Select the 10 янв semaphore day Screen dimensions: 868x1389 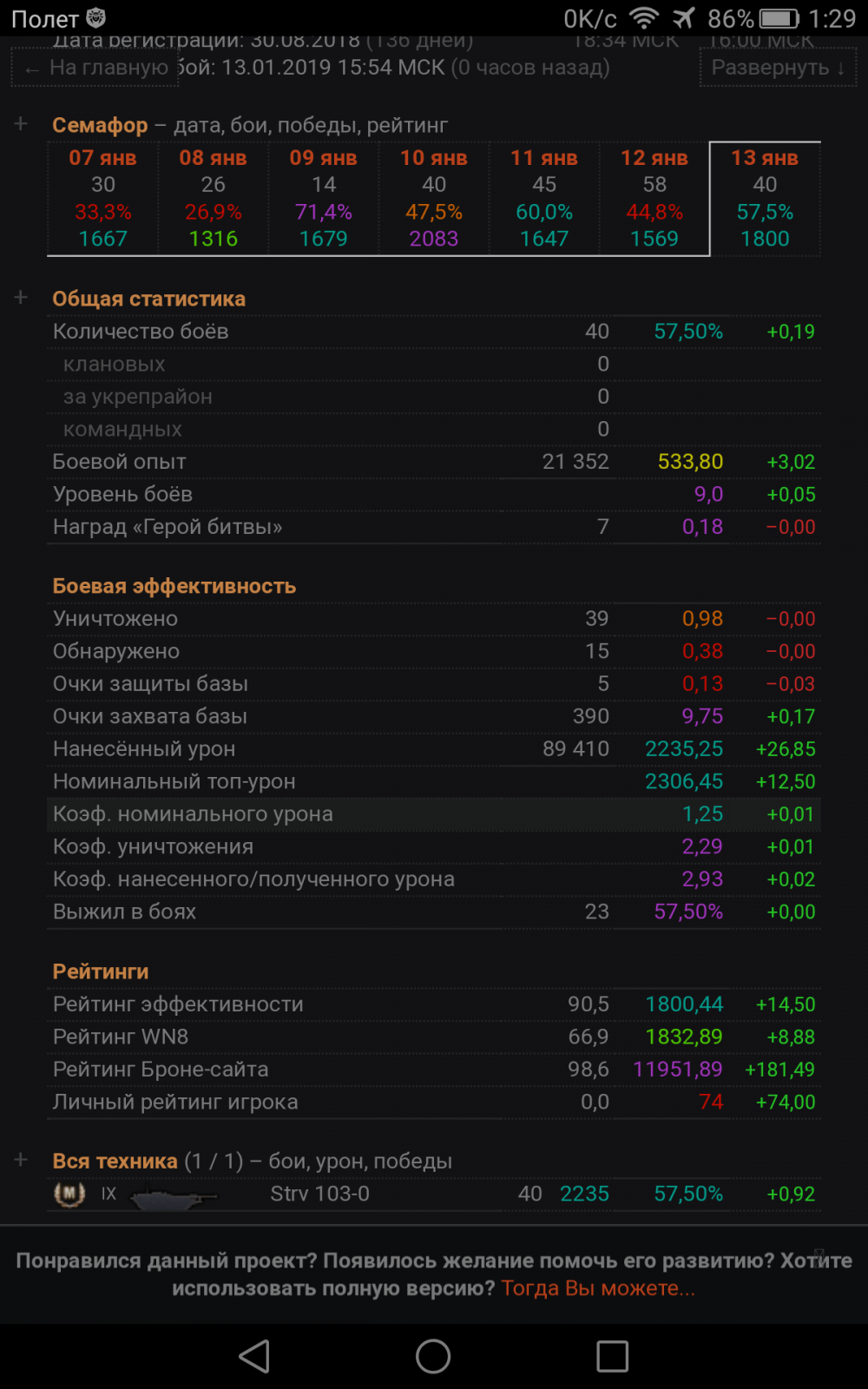point(434,199)
